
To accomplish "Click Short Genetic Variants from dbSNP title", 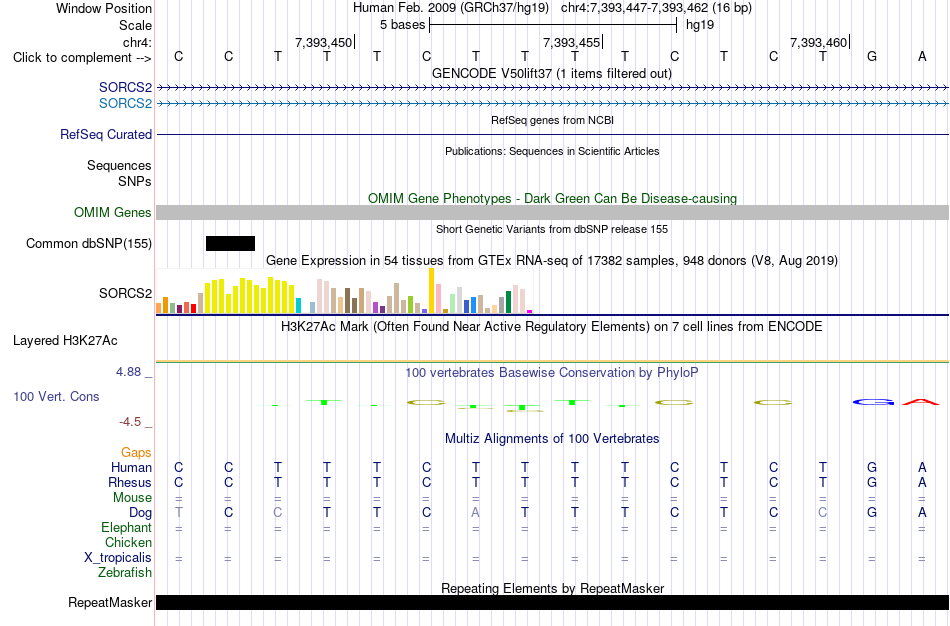I will click(552, 229).
